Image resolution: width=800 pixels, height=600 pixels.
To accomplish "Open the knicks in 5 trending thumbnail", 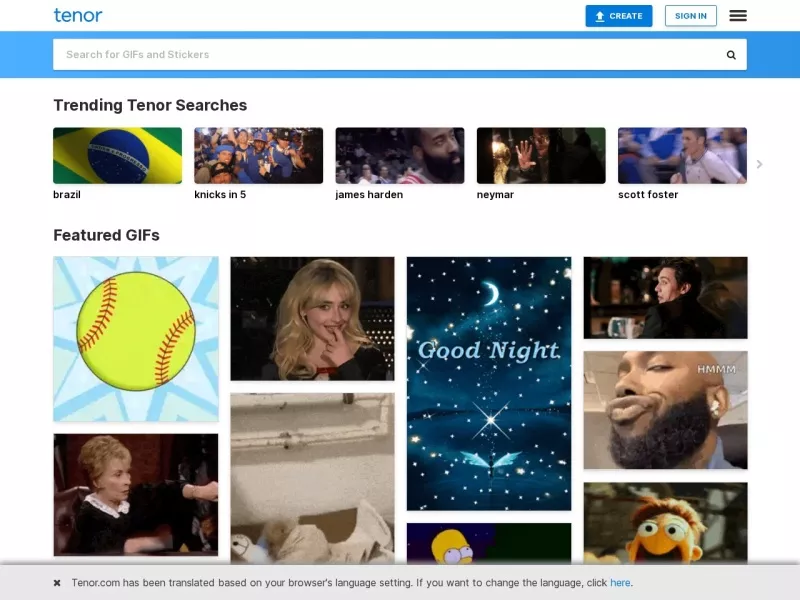I will 259,156.
